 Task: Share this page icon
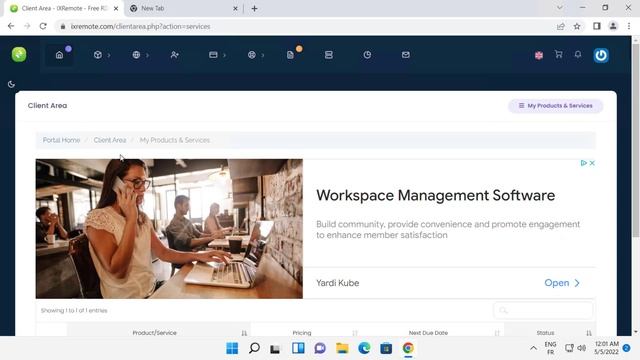point(560,26)
